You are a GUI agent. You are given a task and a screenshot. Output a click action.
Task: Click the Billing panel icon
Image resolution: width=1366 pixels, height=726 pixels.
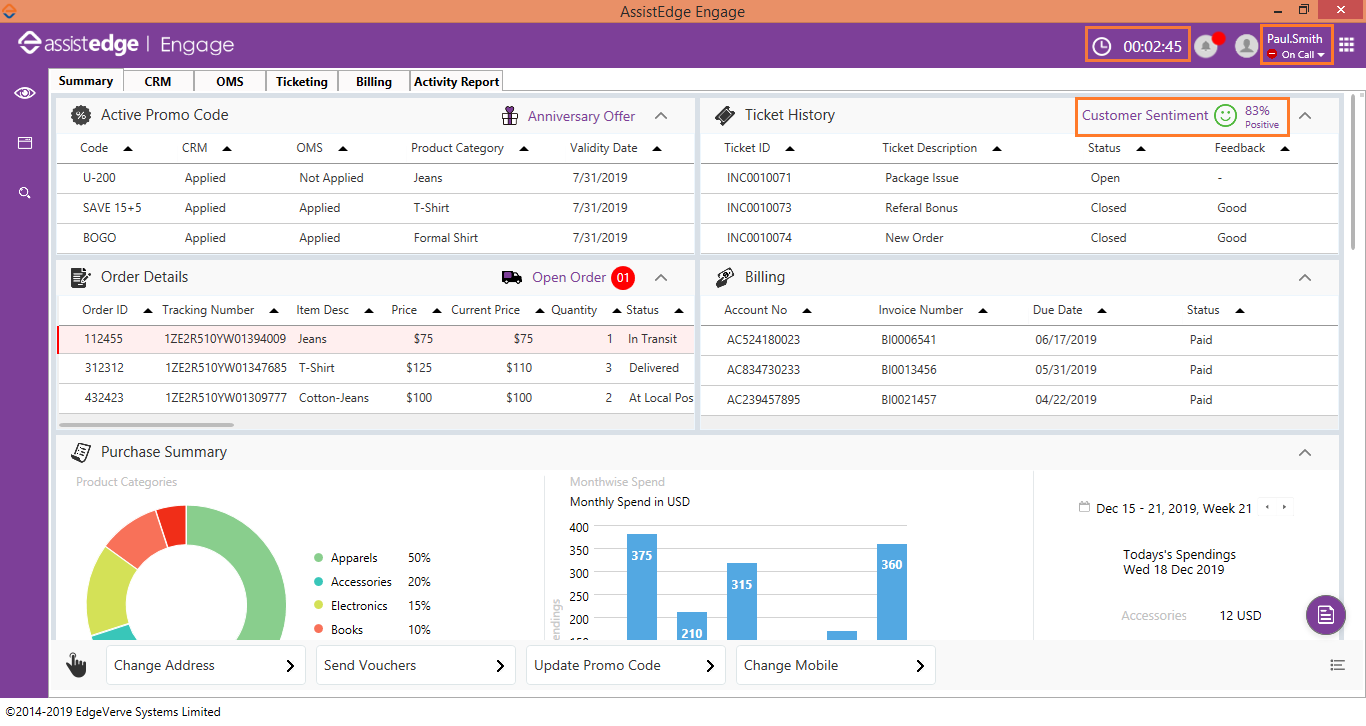725,278
